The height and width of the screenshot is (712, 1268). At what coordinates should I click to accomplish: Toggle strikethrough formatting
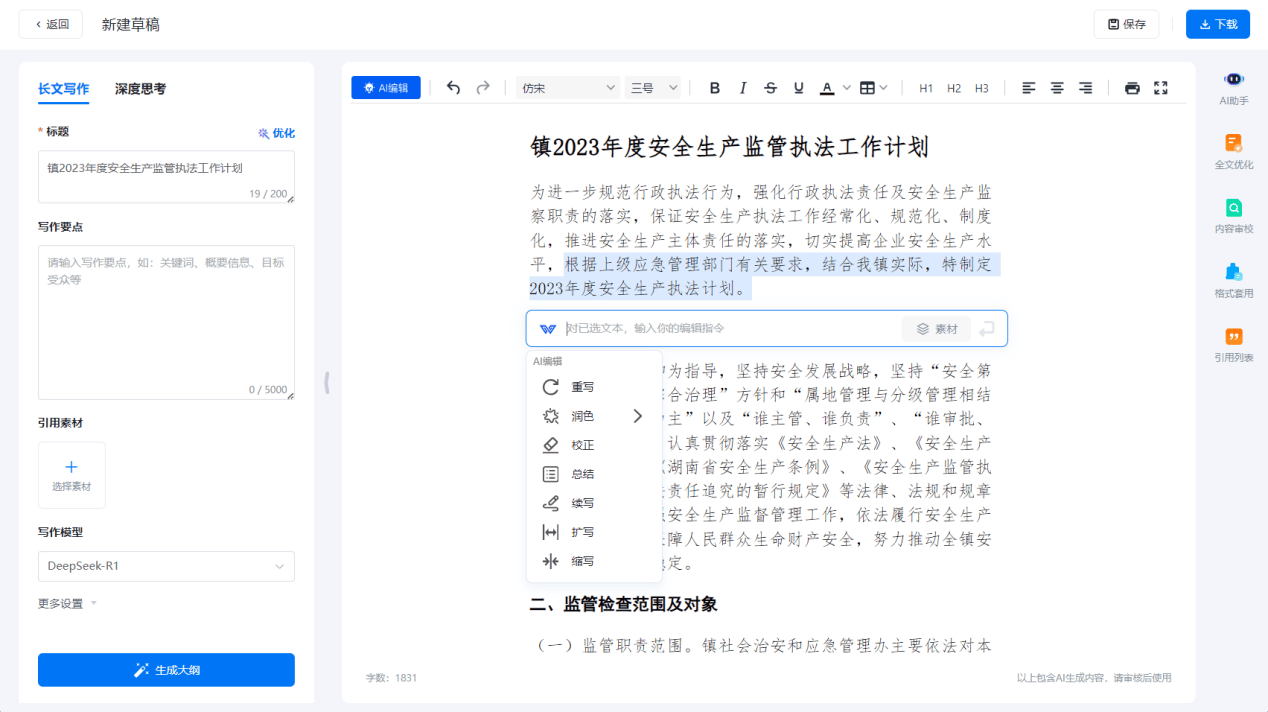(770, 88)
